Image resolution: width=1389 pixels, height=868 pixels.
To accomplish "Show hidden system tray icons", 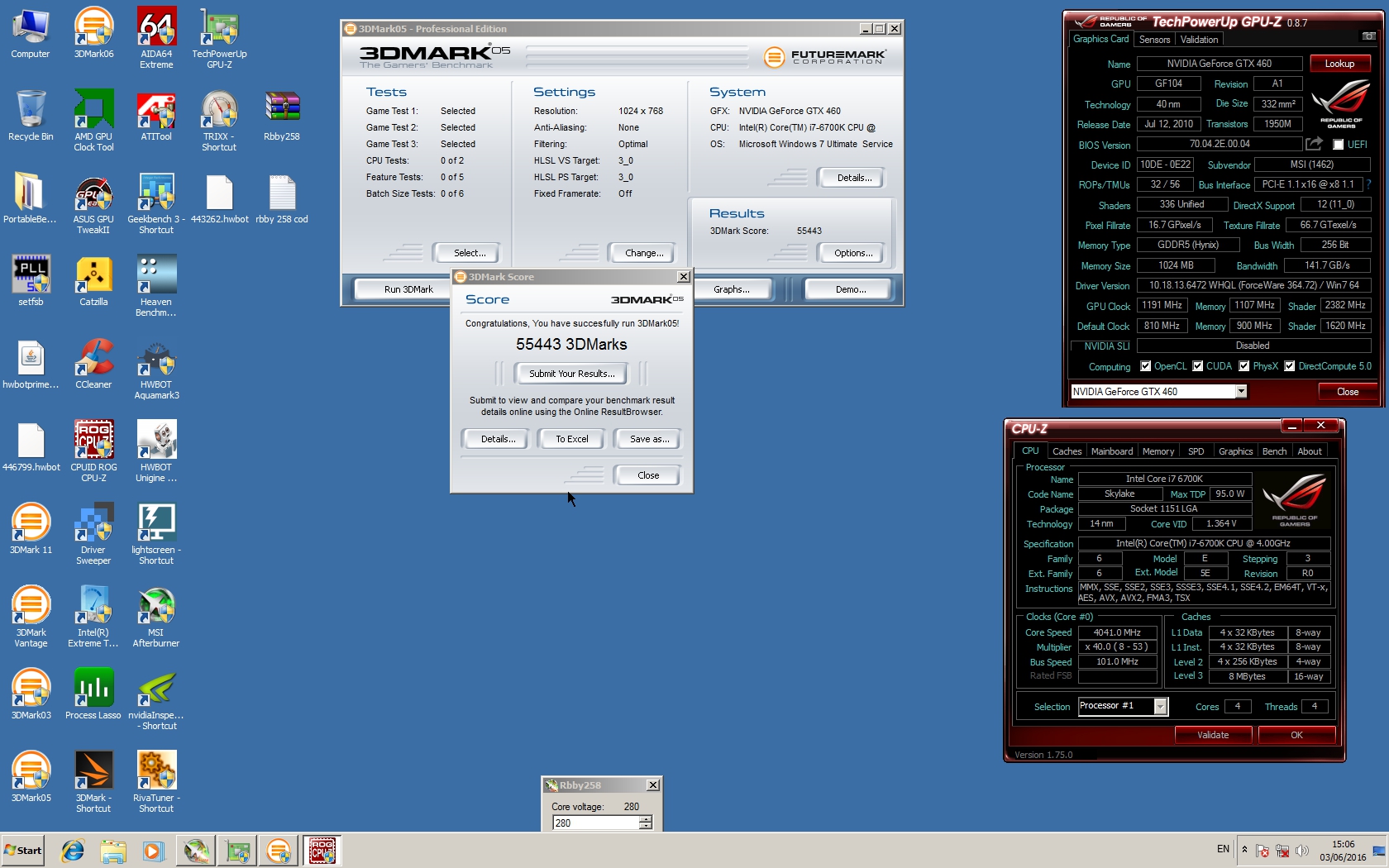I will click(x=1244, y=849).
